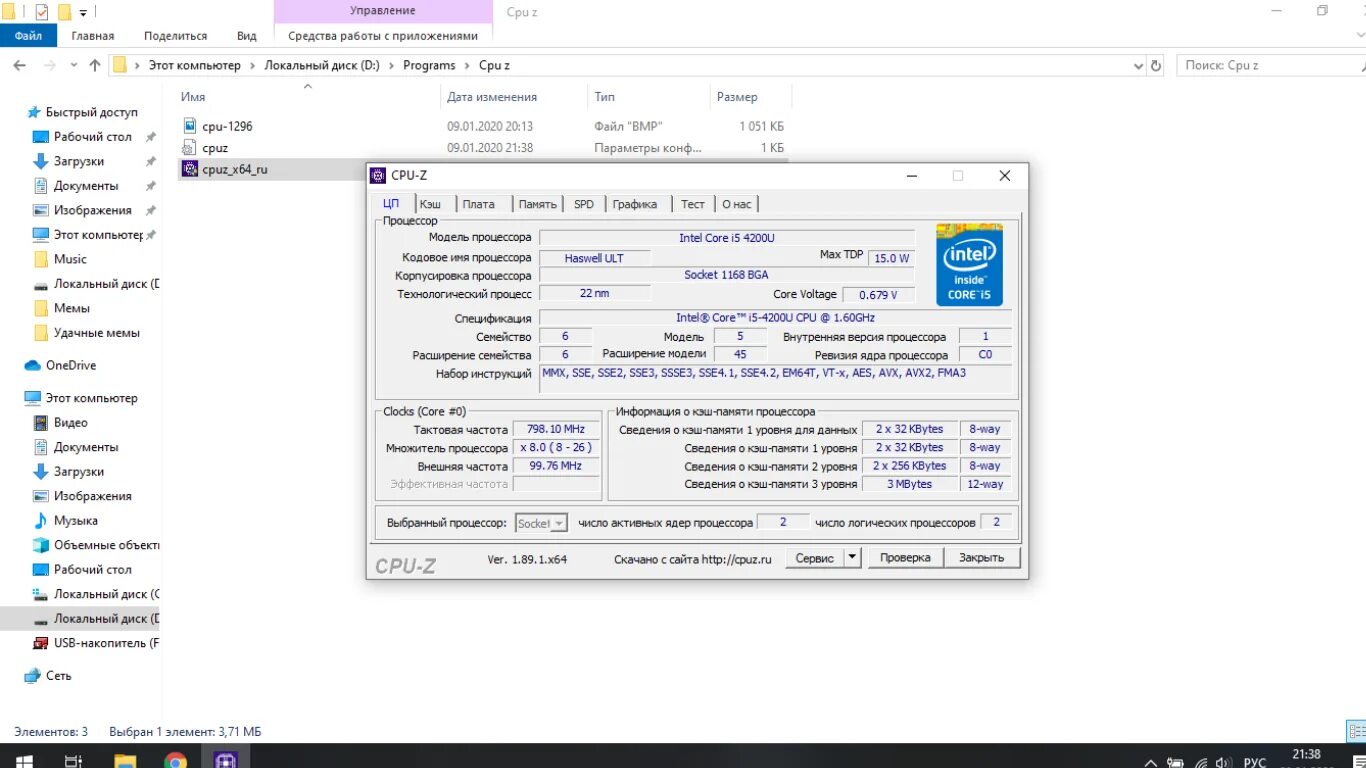The height and width of the screenshot is (768, 1366).
Task: Click the РУС language indicator
Action: [x=1254, y=762]
